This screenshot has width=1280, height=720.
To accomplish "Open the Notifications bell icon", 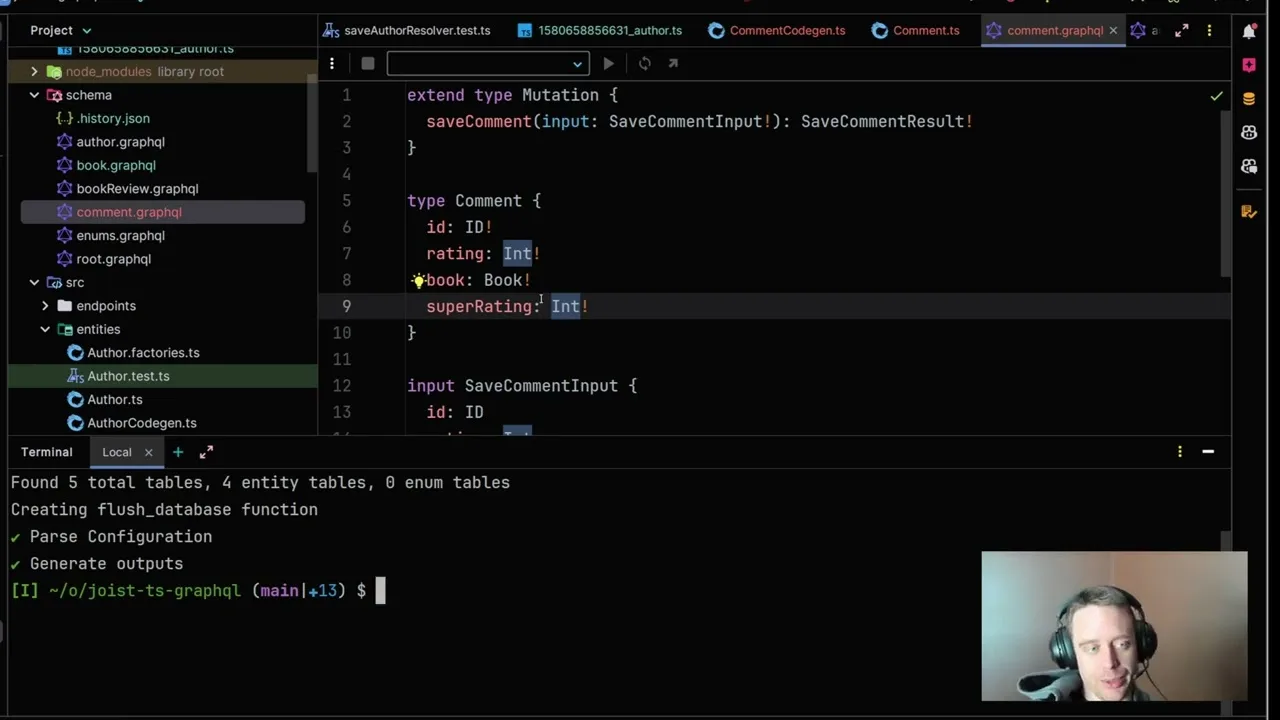I will pos(1249,31).
